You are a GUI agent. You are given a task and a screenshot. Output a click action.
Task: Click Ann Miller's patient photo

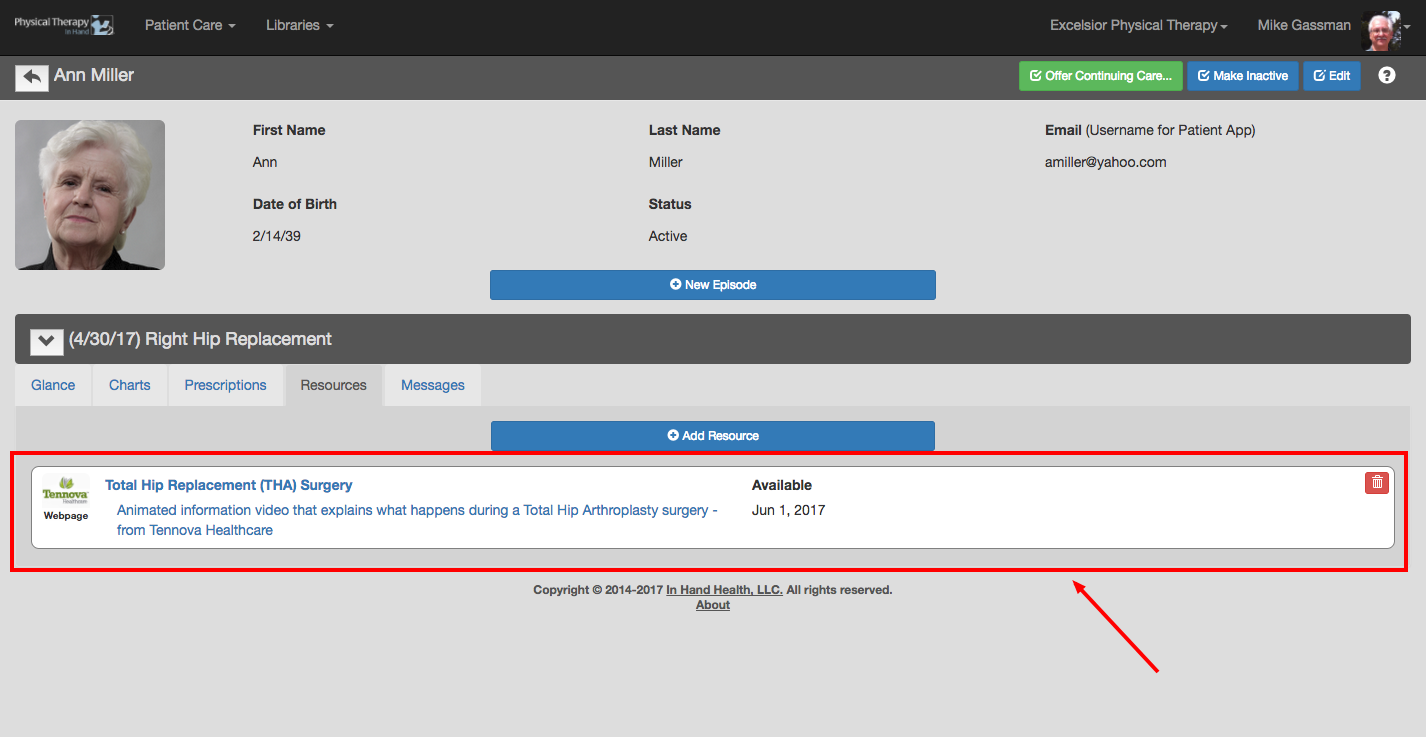coord(90,195)
